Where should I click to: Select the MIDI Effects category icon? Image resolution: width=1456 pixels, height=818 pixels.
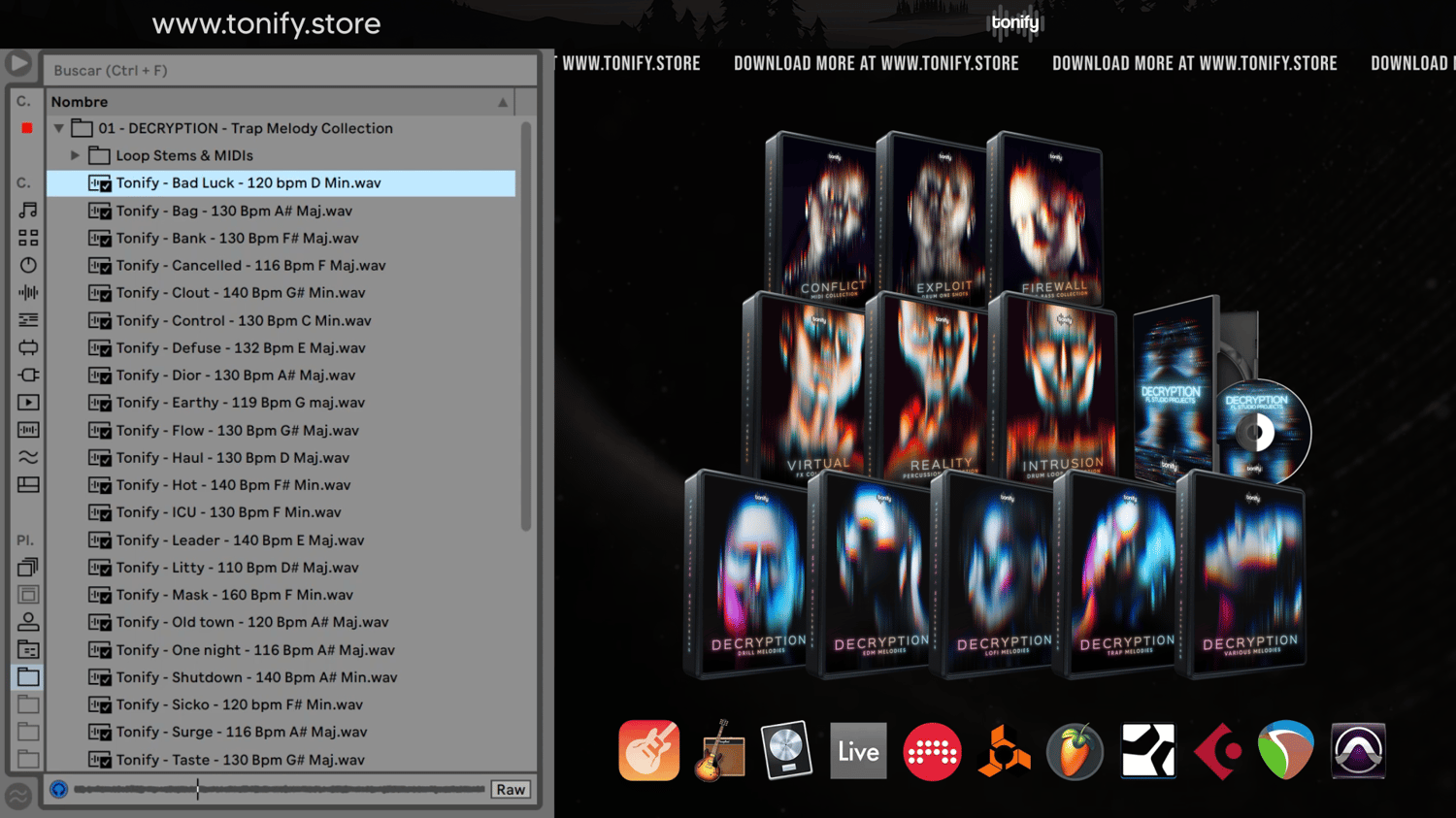(x=28, y=319)
